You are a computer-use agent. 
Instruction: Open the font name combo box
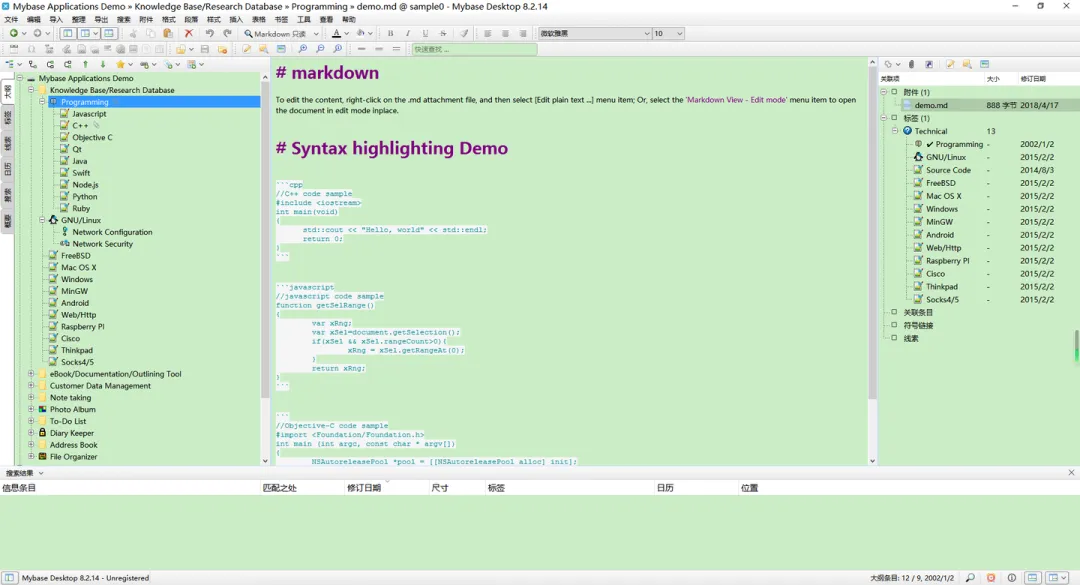tap(594, 33)
